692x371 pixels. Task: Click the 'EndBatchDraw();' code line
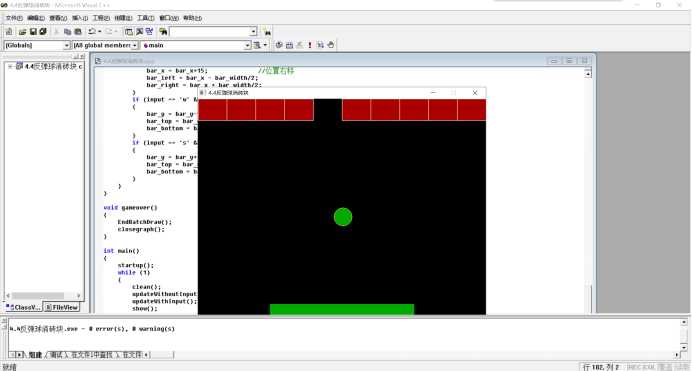click(144, 222)
